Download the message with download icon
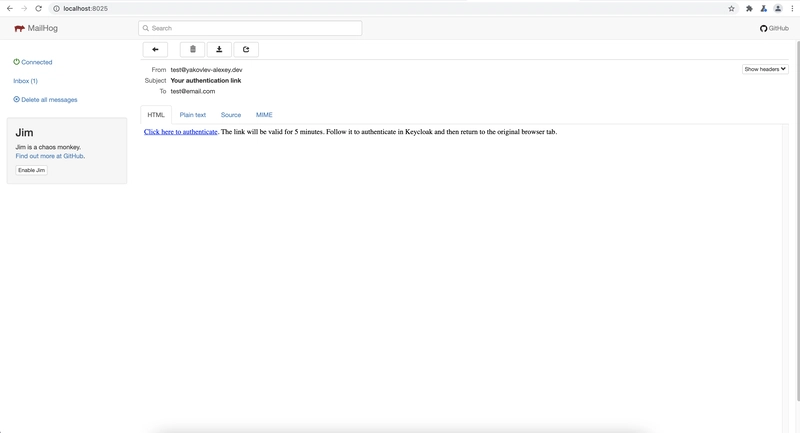Image resolution: width=800 pixels, height=433 pixels. pyautogui.click(x=219, y=49)
